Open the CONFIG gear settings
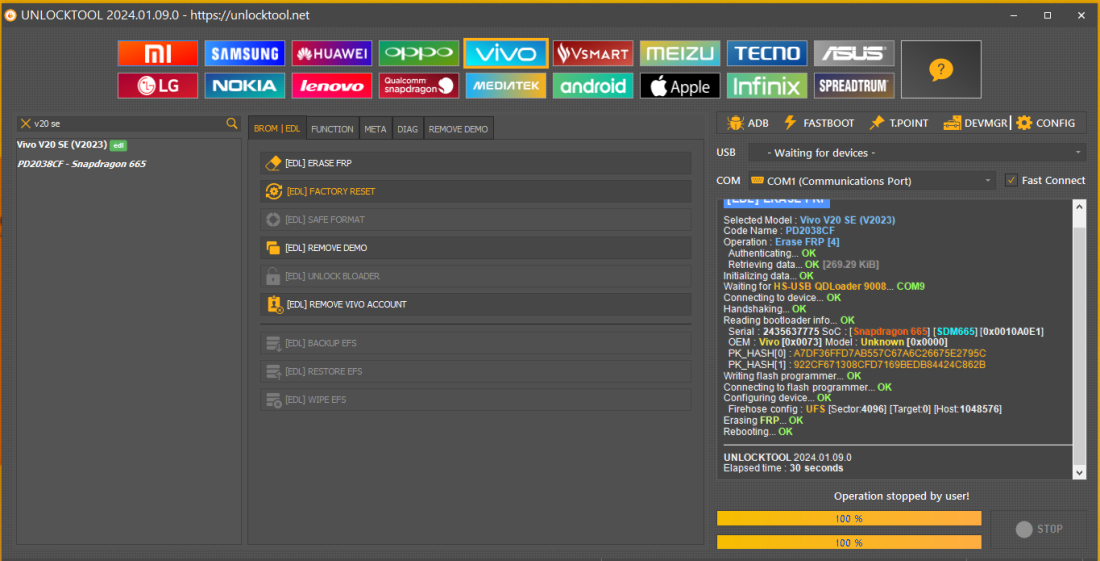 click(x=1045, y=123)
